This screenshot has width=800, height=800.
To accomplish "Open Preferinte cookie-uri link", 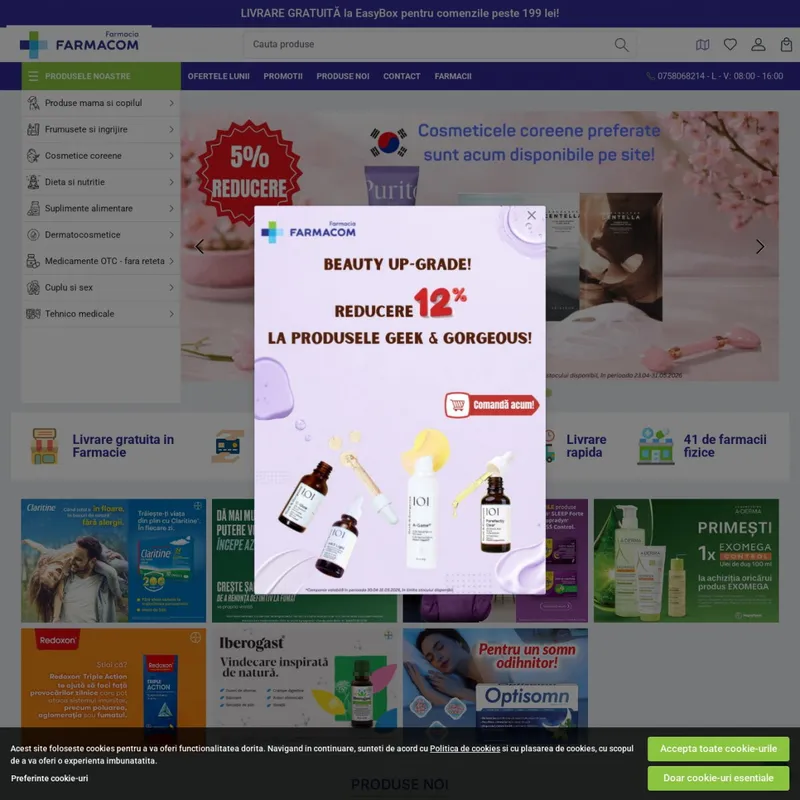I will click(x=49, y=778).
